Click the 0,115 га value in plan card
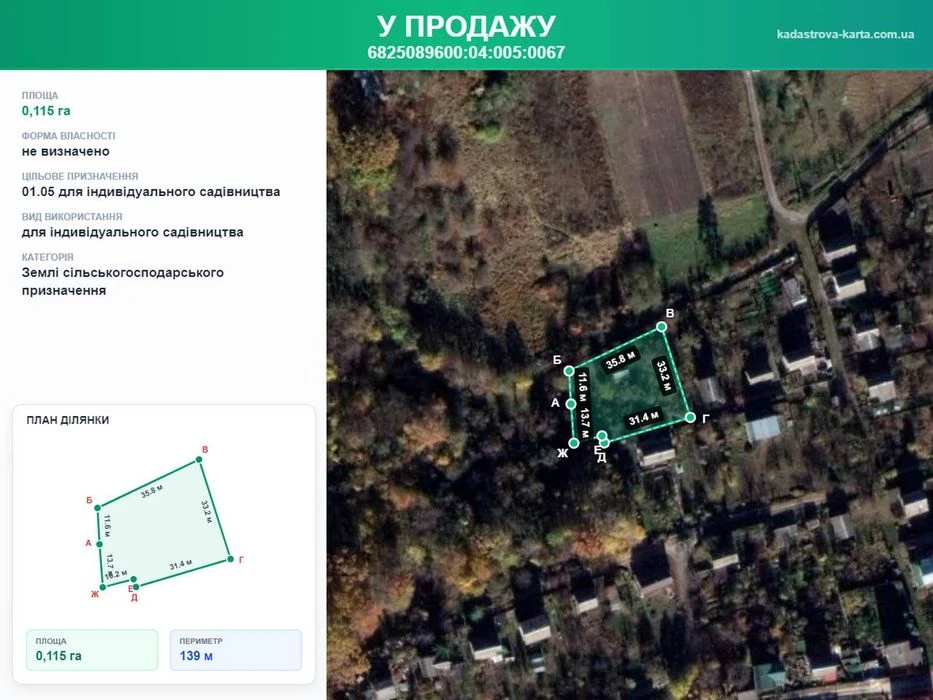Viewport: 933px width, 700px height. click(x=58, y=656)
